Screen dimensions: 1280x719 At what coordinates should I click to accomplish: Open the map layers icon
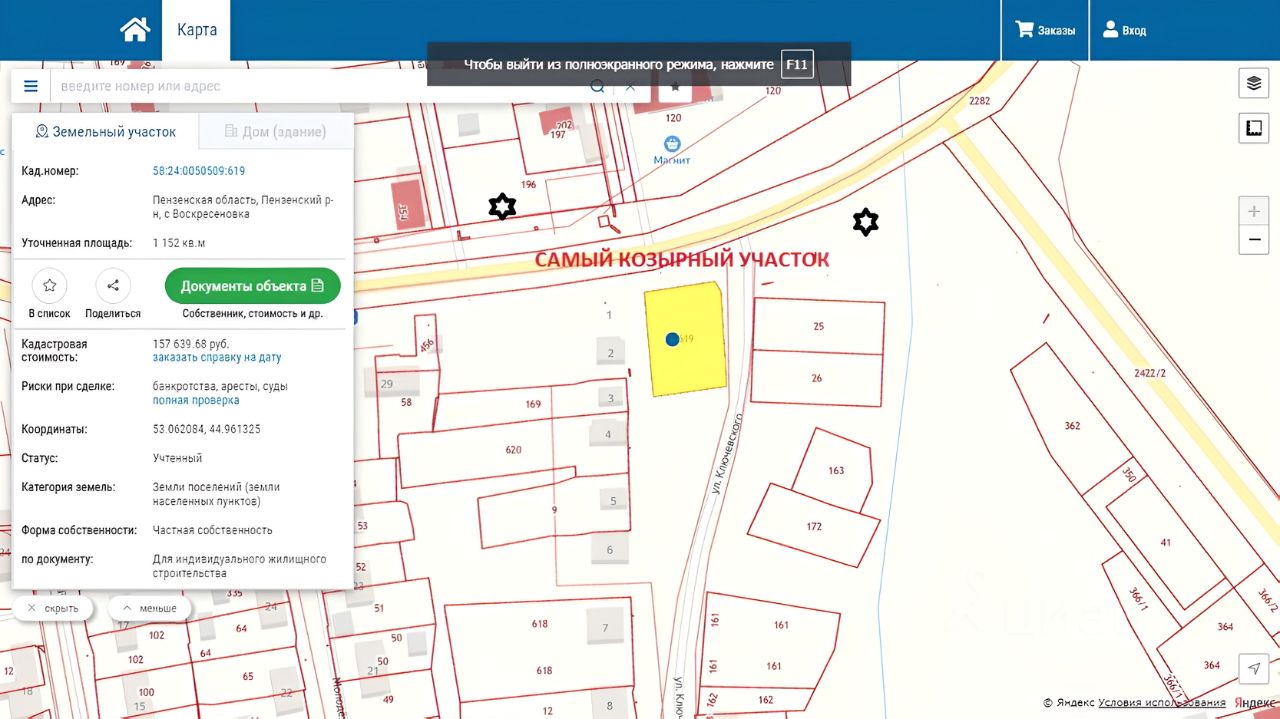coord(1254,83)
